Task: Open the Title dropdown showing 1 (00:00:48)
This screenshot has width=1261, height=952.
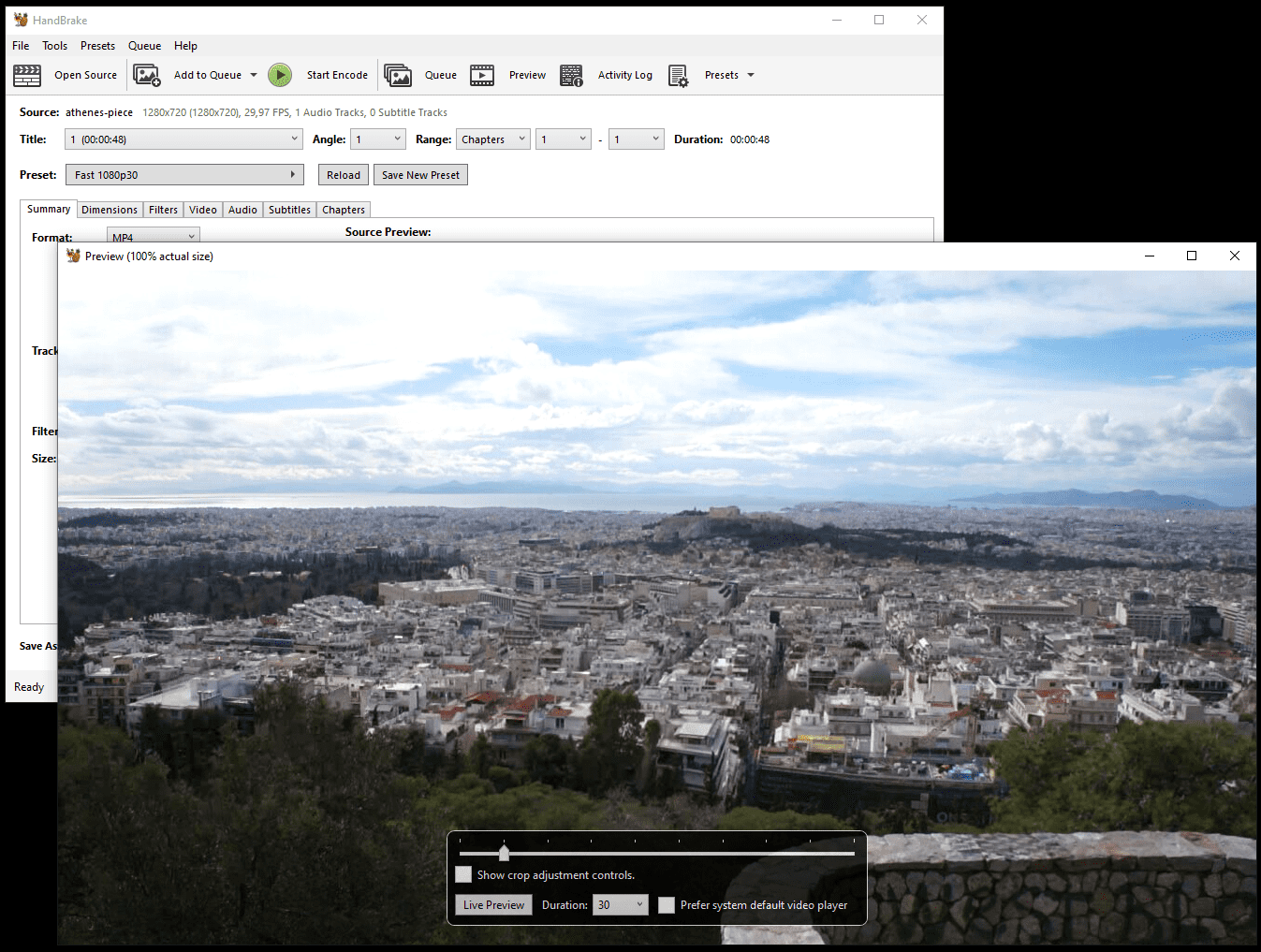Action: (183, 139)
